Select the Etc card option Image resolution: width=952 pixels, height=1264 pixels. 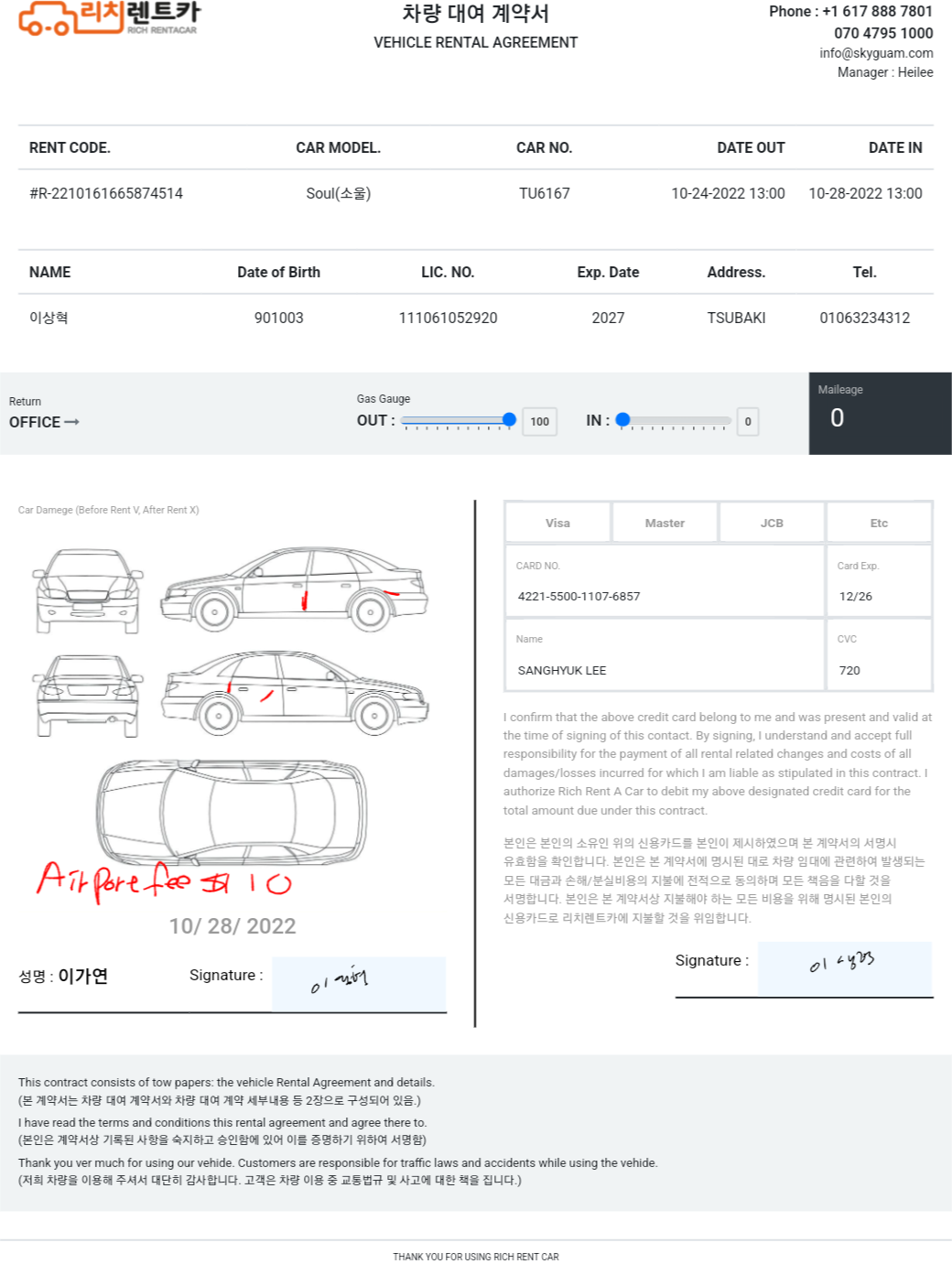pos(879,523)
